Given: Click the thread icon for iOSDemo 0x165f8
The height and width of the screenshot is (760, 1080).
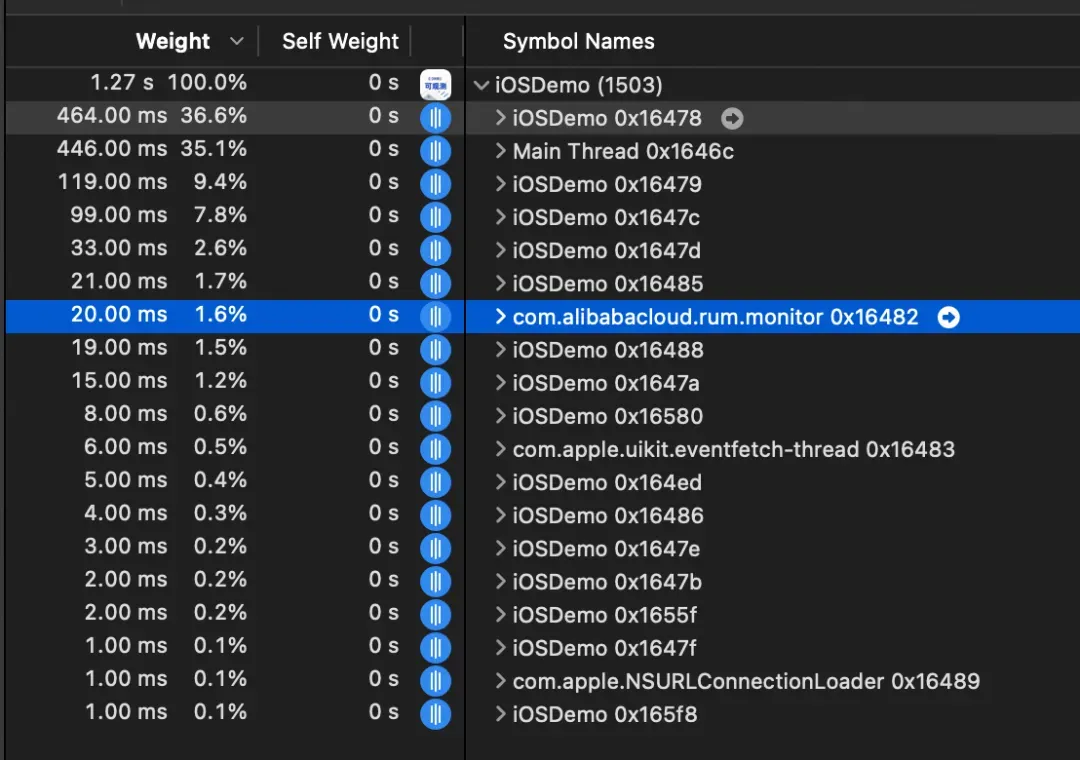Looking at the screenshot, I should tap(435, 714).
